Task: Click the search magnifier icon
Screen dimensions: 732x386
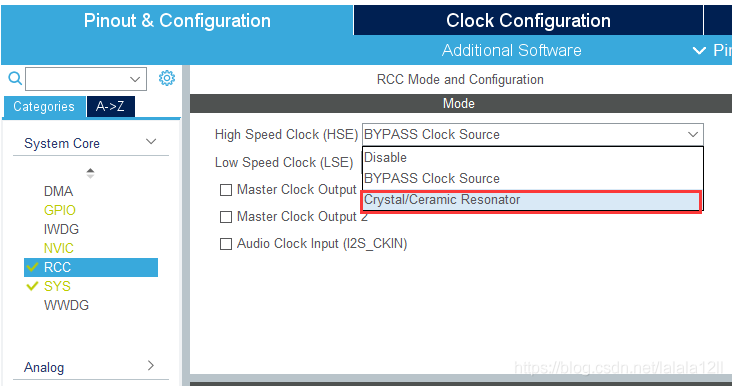Action: point(15,78)
